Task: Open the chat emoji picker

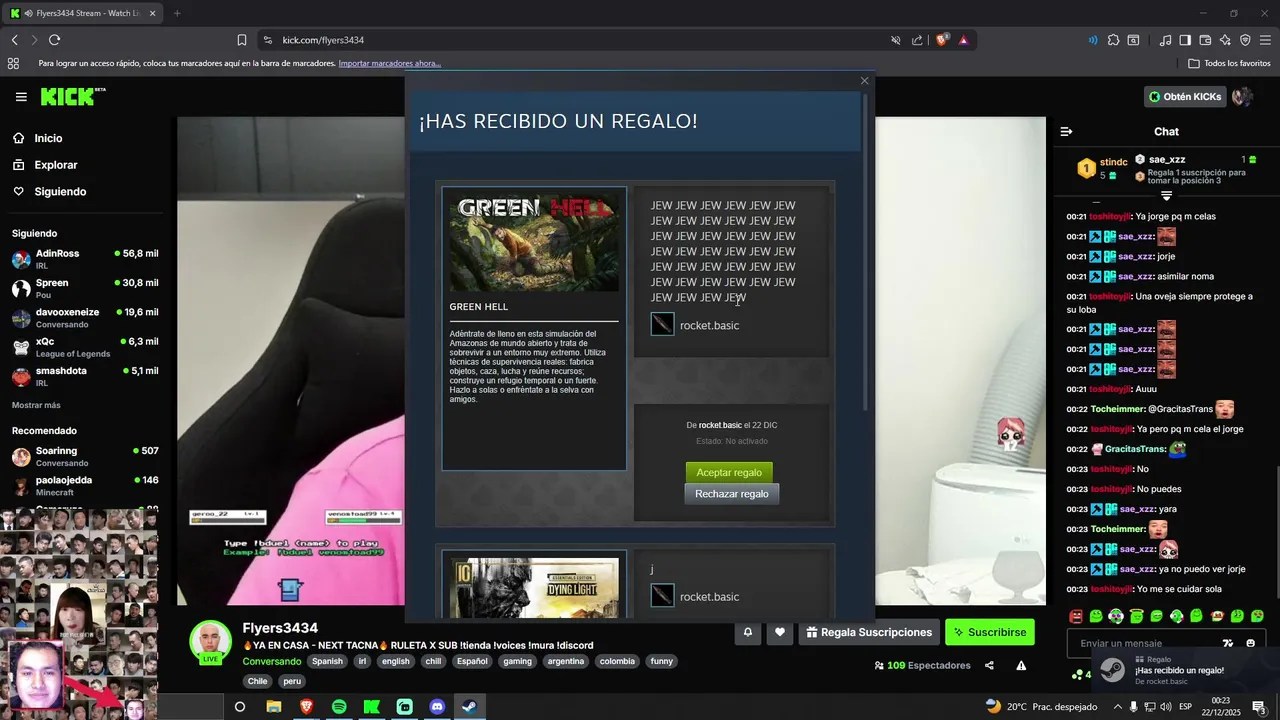Action: (1250, 643)
